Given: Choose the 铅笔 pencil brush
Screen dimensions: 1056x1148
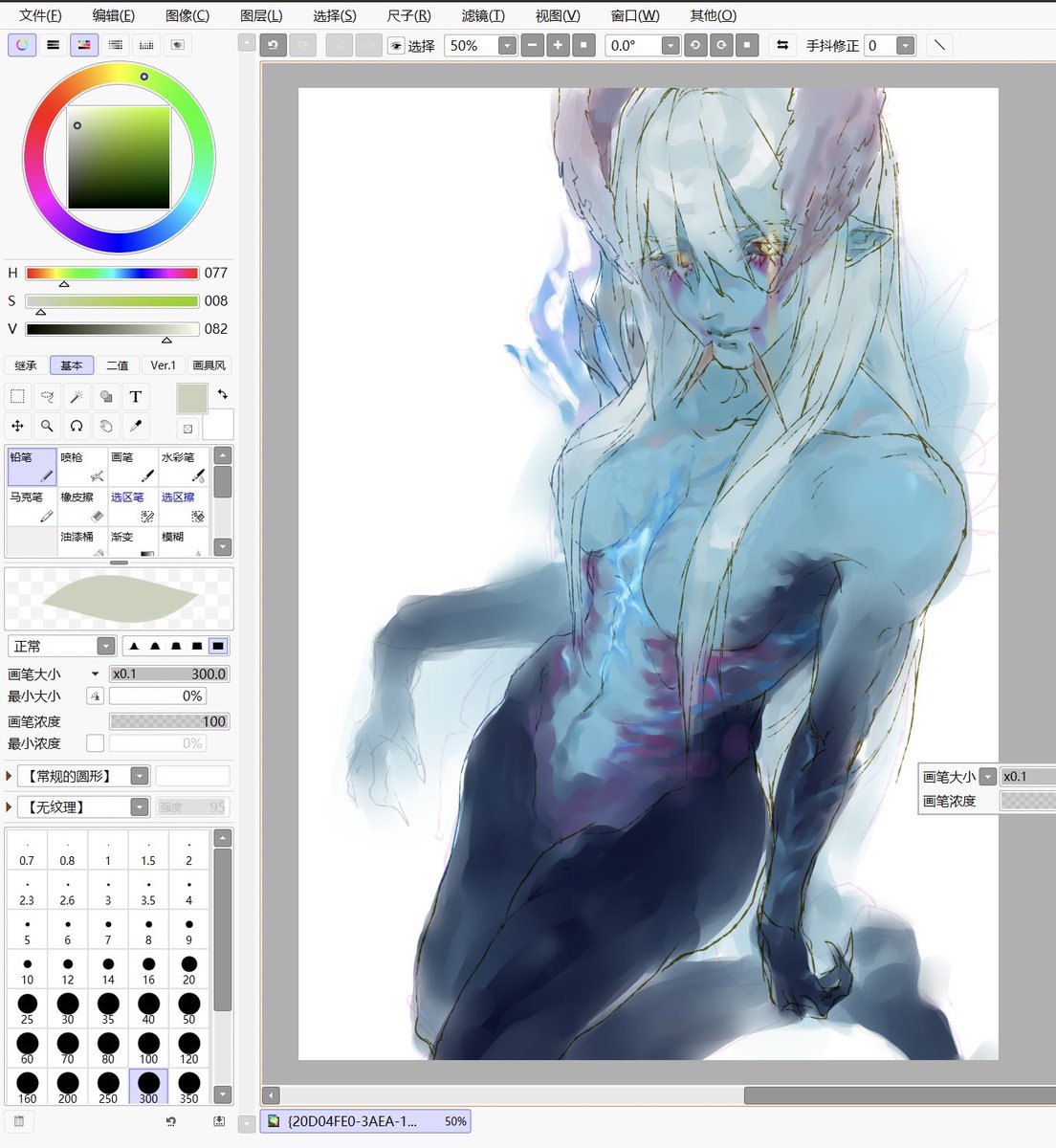Looking at the screenshot, I should tap(32, 467).
